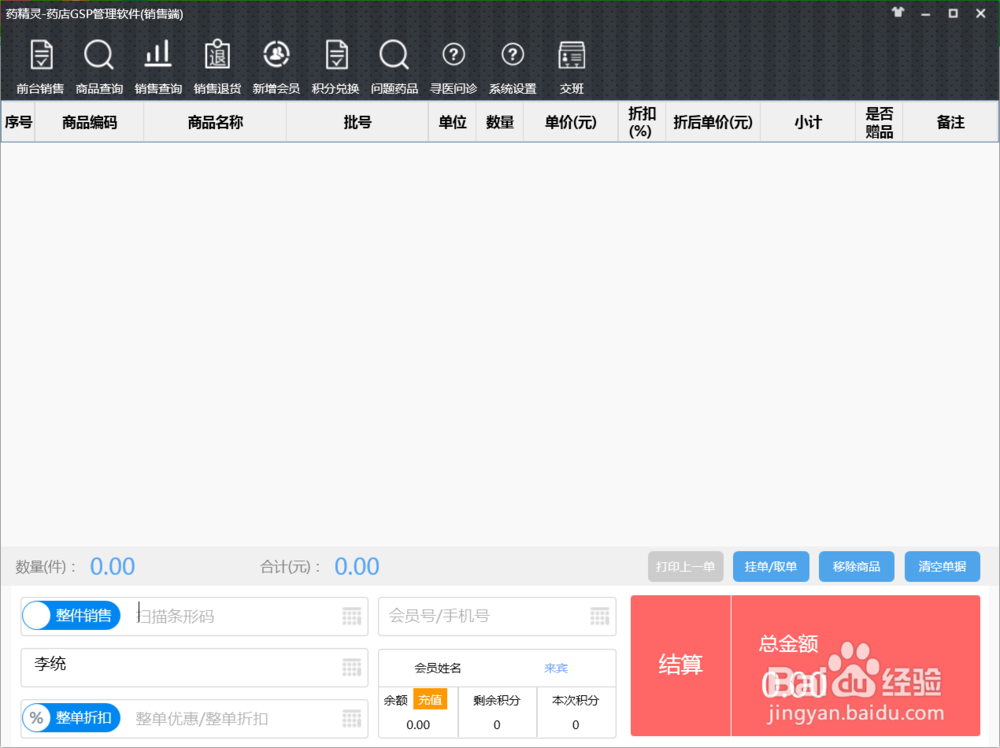Click 交班 shift handover icon
The height and width of the screenshot is (748, 1000).
[571, 66]
